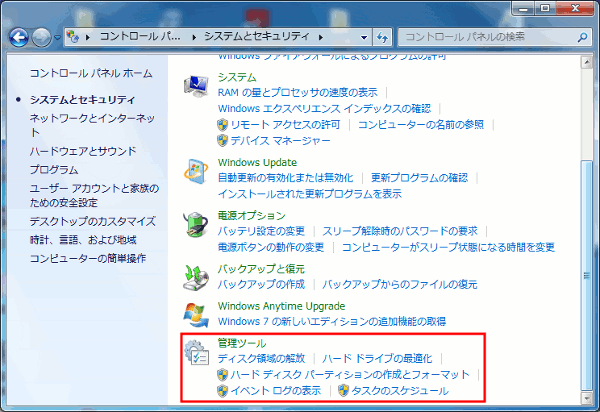Open ハード ドライブの最適化 link
Screen dimensions: 600x412
379,358
